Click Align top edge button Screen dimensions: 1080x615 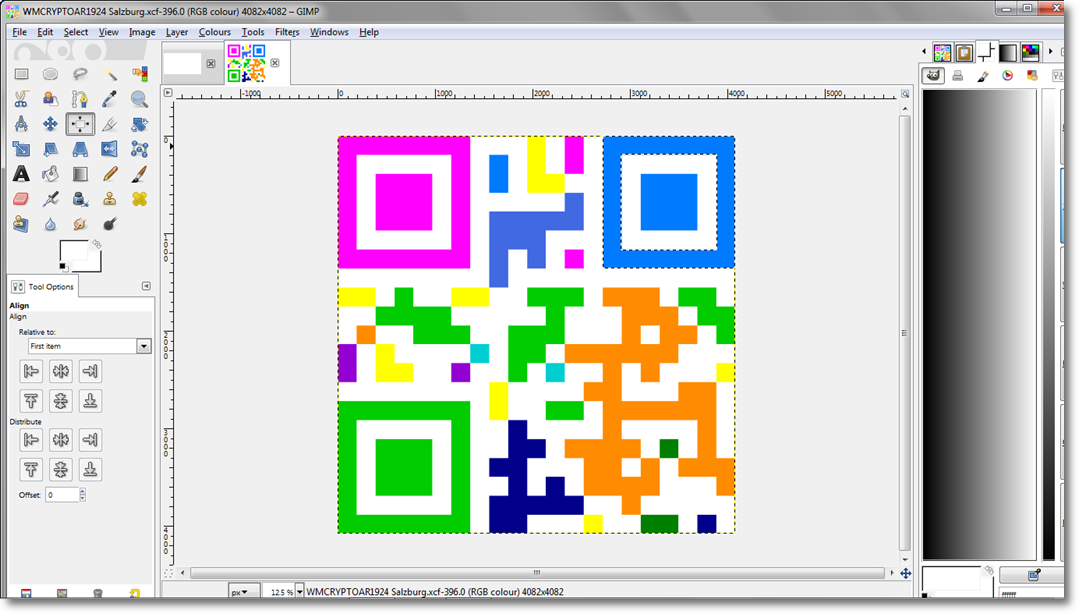[x=31, y=401]
